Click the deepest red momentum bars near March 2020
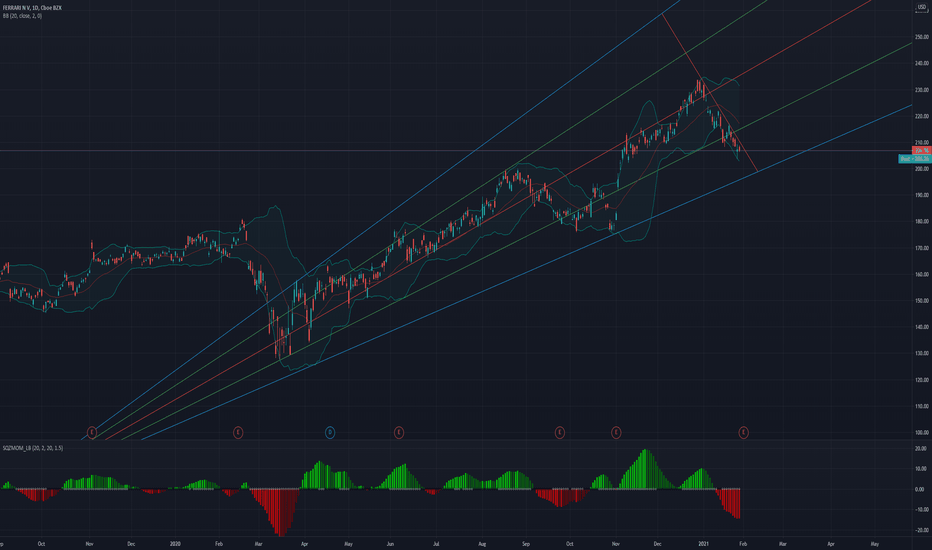The width and height of the screenshot is (932, 550). click(x=282, y=512)
